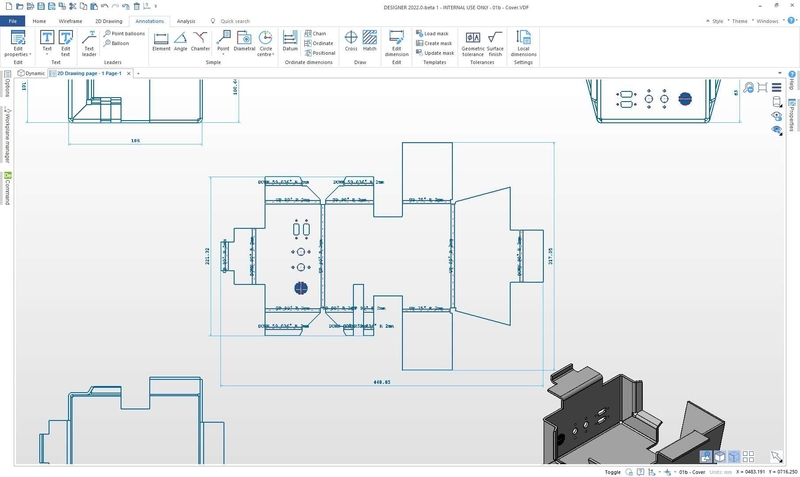Click Toggle in the status bar
Viewport: 800px width, 477px height.
[x=613, y=471]
